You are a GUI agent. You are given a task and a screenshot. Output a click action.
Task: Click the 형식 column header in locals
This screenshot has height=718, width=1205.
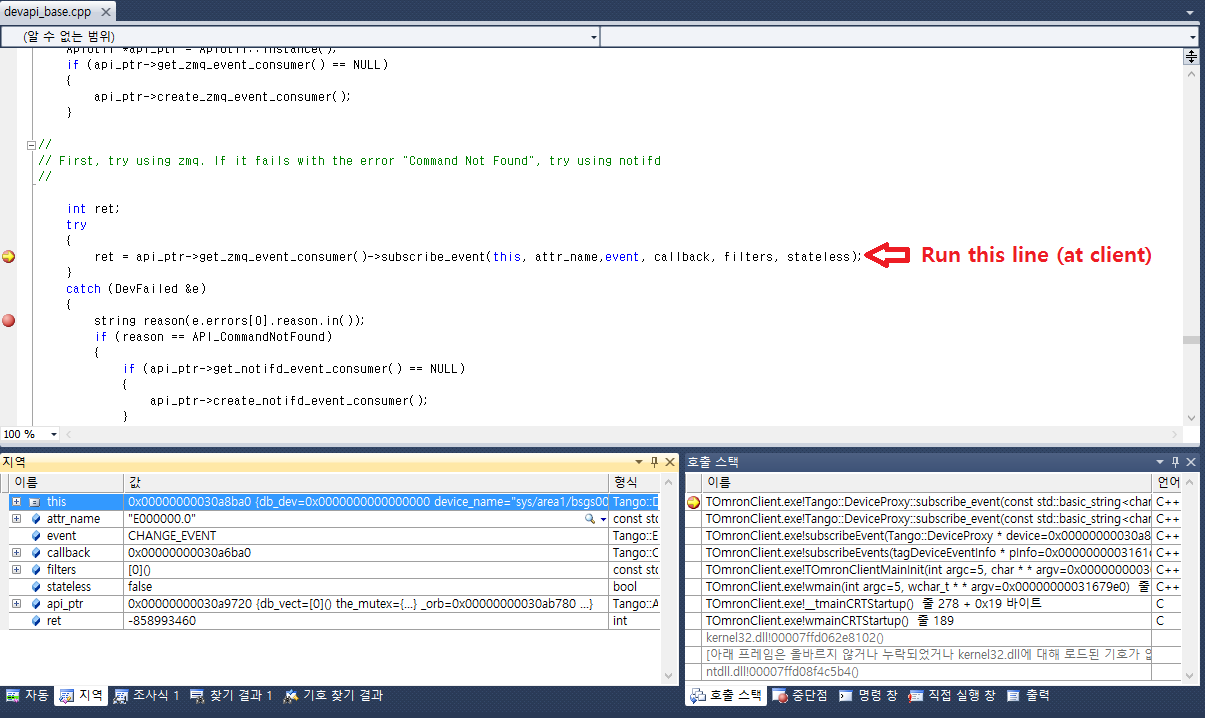click(x=634, y=483)
